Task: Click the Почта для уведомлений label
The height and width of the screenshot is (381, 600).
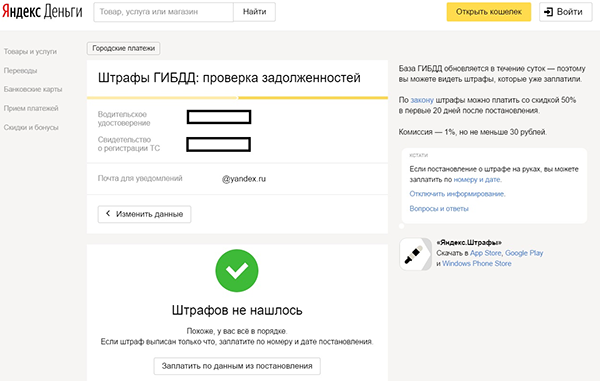Action: 140,178
